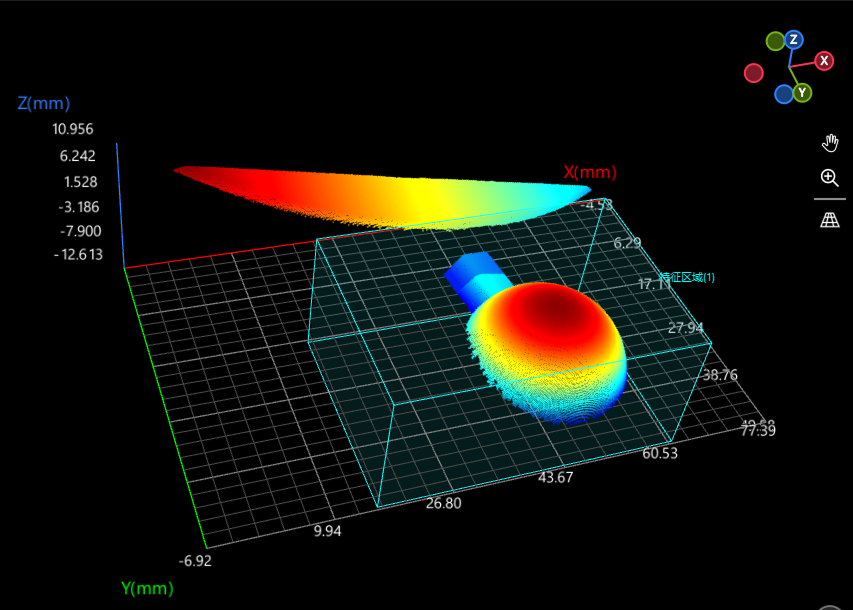Click the Z(mm) axis title

pyautogui.click(x=44, y=103)
